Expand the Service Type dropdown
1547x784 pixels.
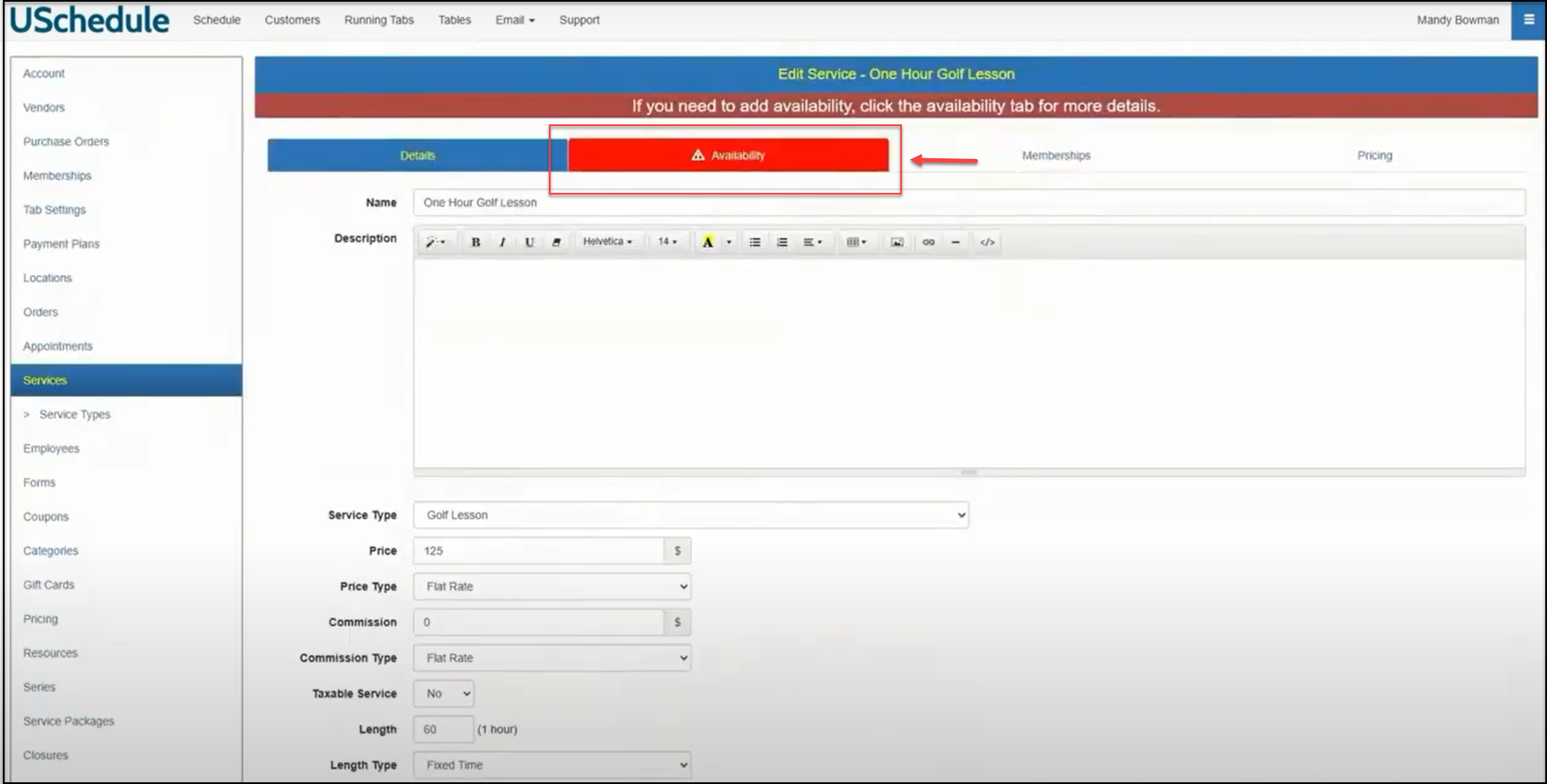691,515
